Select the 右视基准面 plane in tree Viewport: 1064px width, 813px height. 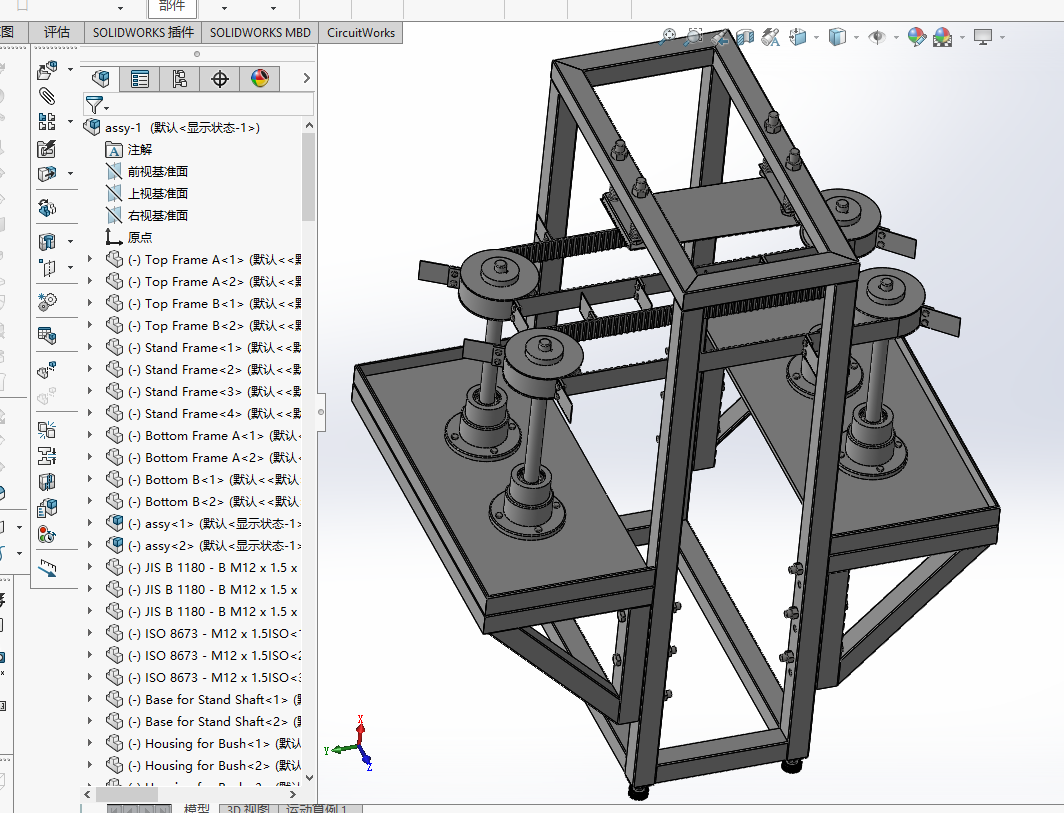point(157,216)
